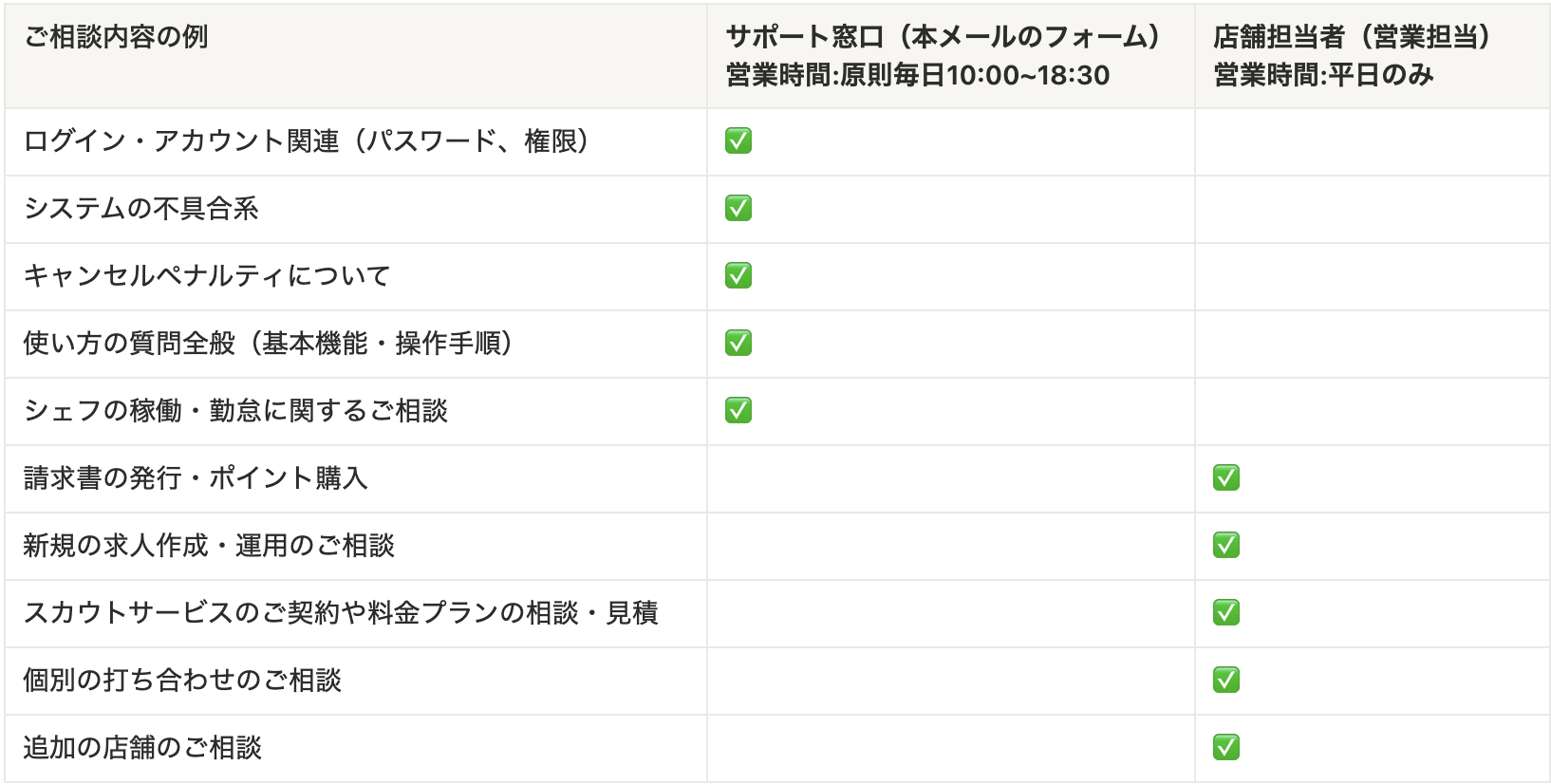Click the checkmark for キャンセルペナルティについて
Screen dimensions: 1551x784
[x=738, y=276]
